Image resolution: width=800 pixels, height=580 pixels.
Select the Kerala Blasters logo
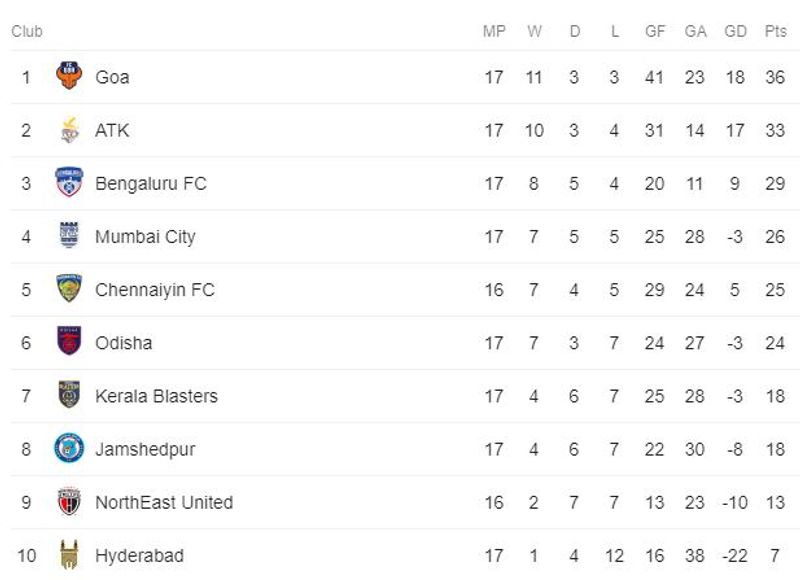click(x=69, y=395)
